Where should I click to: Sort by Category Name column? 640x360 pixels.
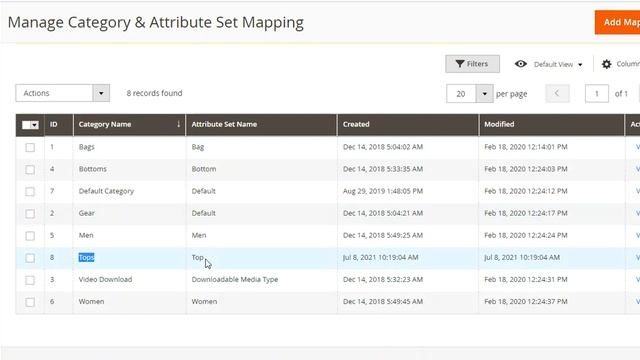coord(129,124)
